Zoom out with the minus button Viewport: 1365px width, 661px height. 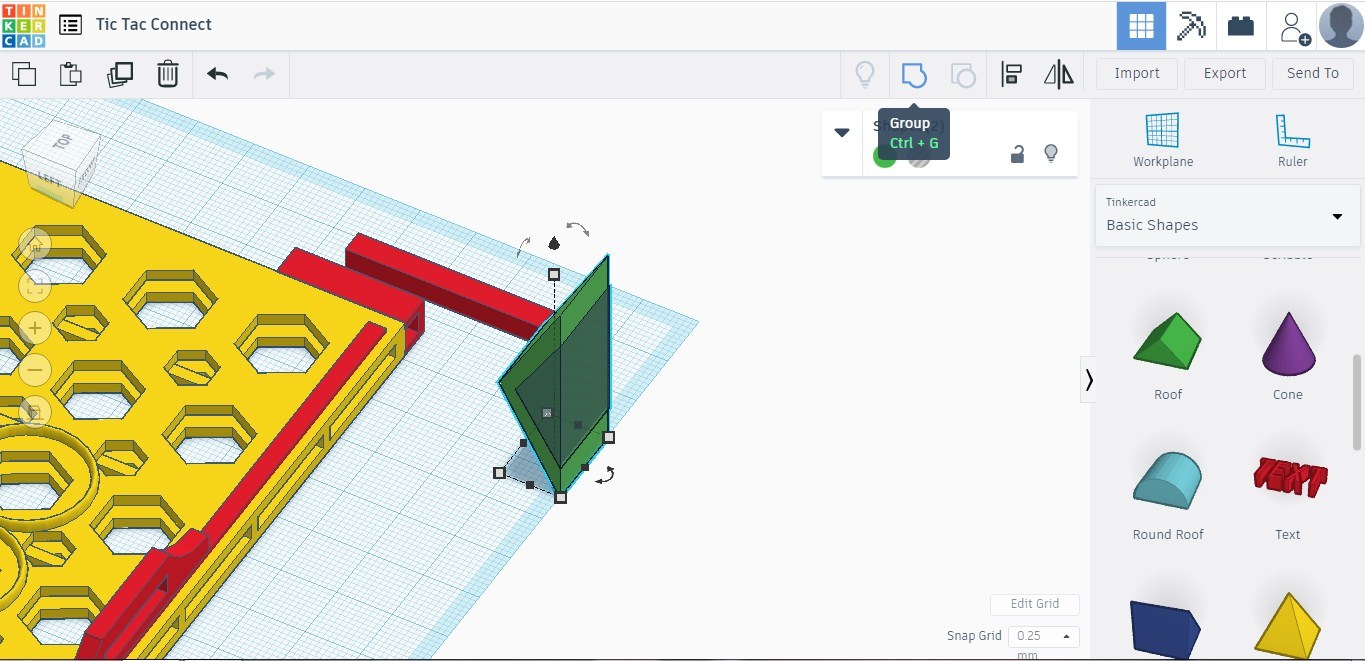click(x=35, y=370)
